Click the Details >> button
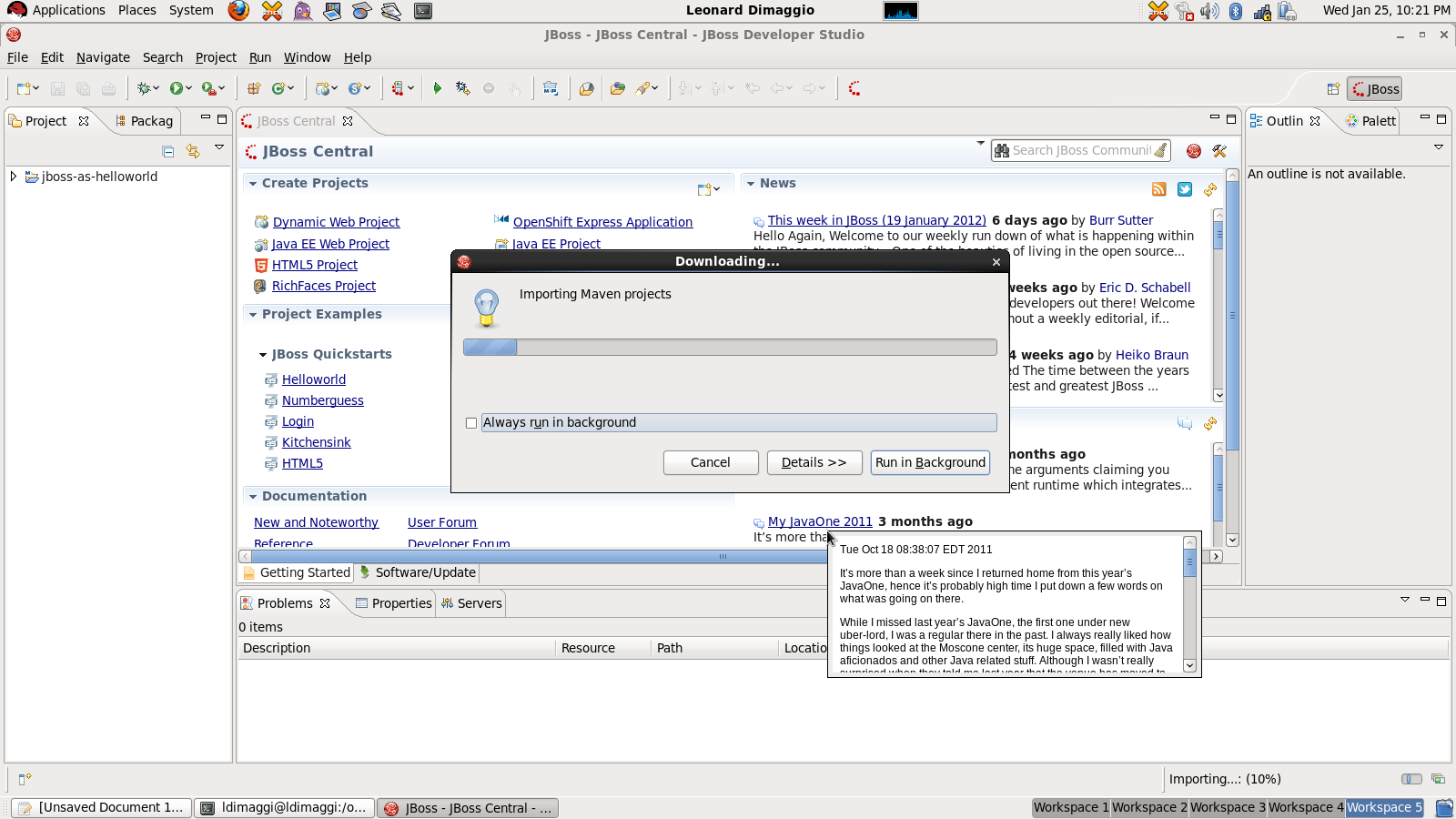The height and width of the screenshot is (819, 1456). coord(814,462)
